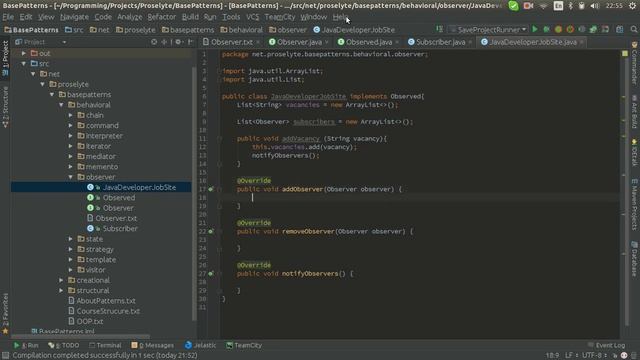The height and width of the screenshot is (360, 640).
Task: Click override gutter icon beside removeObserver method
Action: coord(211,231)
